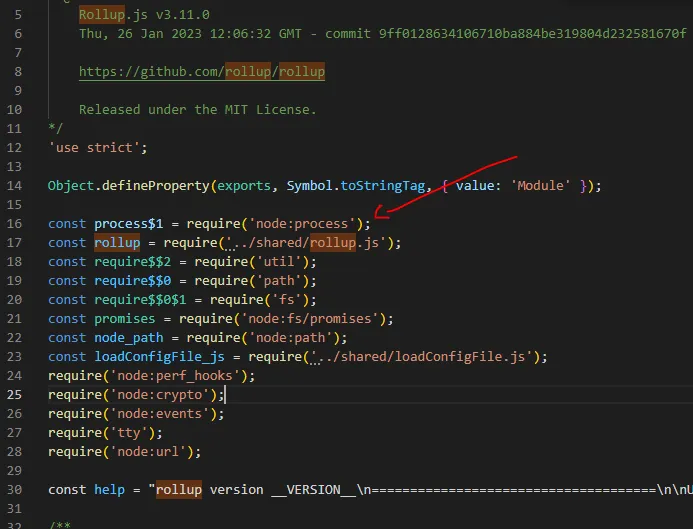Click line number 25 in the gutter
This screenshot has height=529, width=693.
(x=14, y=395)
